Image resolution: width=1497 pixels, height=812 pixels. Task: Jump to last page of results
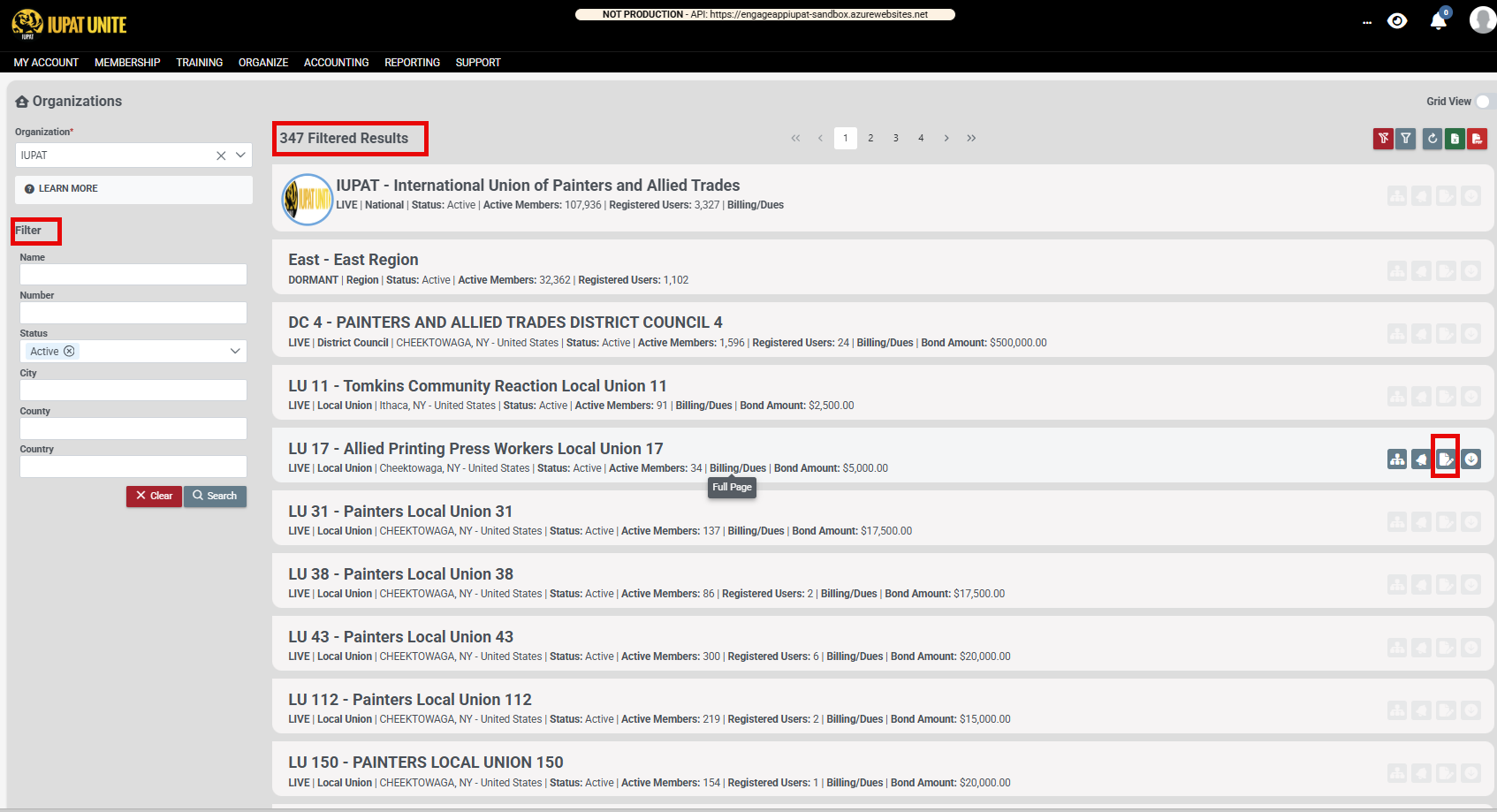click(x=971, y=139)
